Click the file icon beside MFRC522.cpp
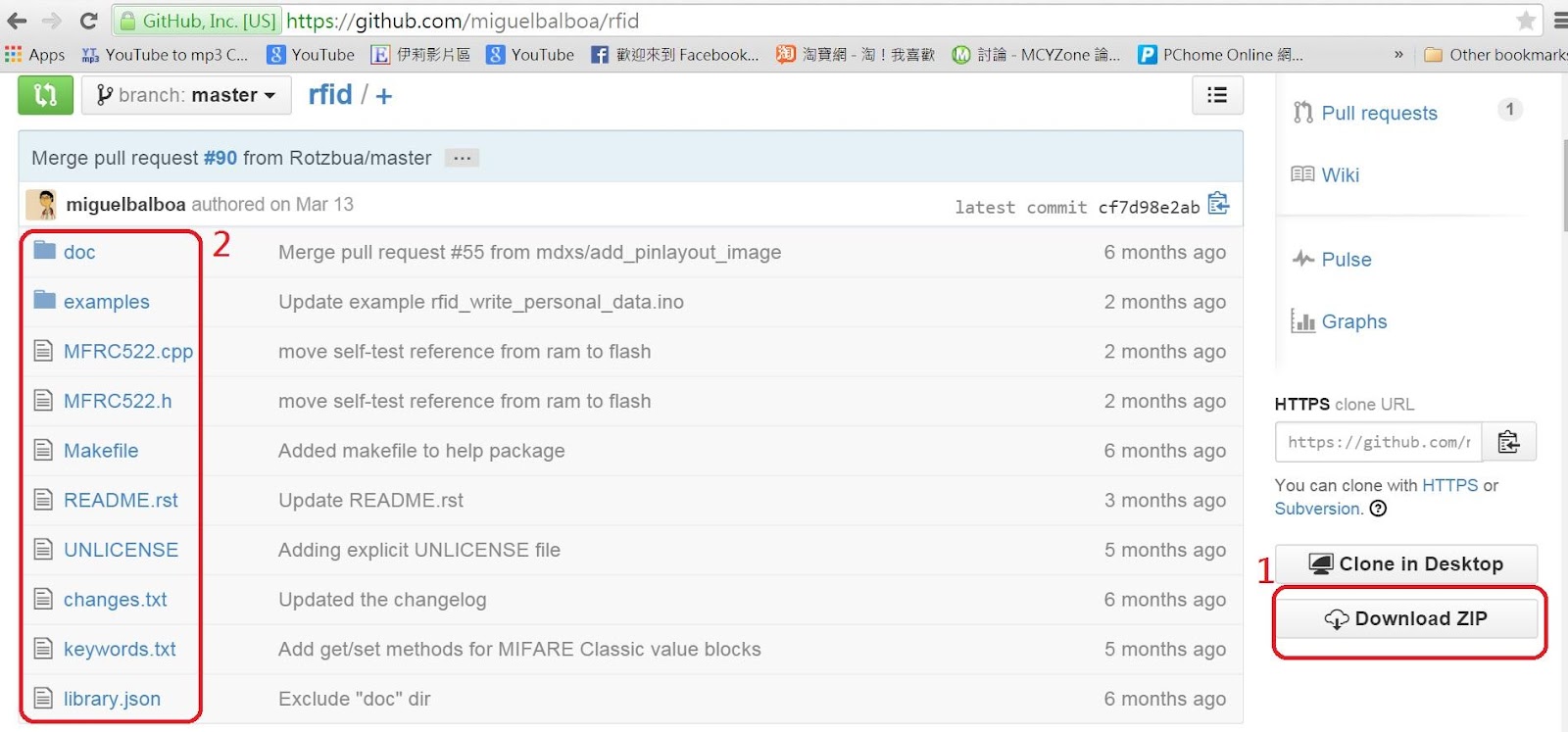The width and height of the screenshot is (1568, 732). click(x=43, y=350)
